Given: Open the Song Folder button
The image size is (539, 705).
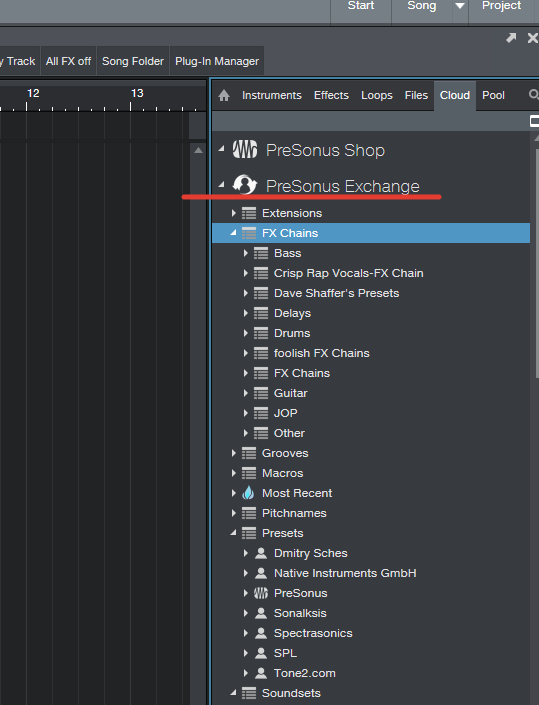Looking at the screenshot, I should point(133,61).
